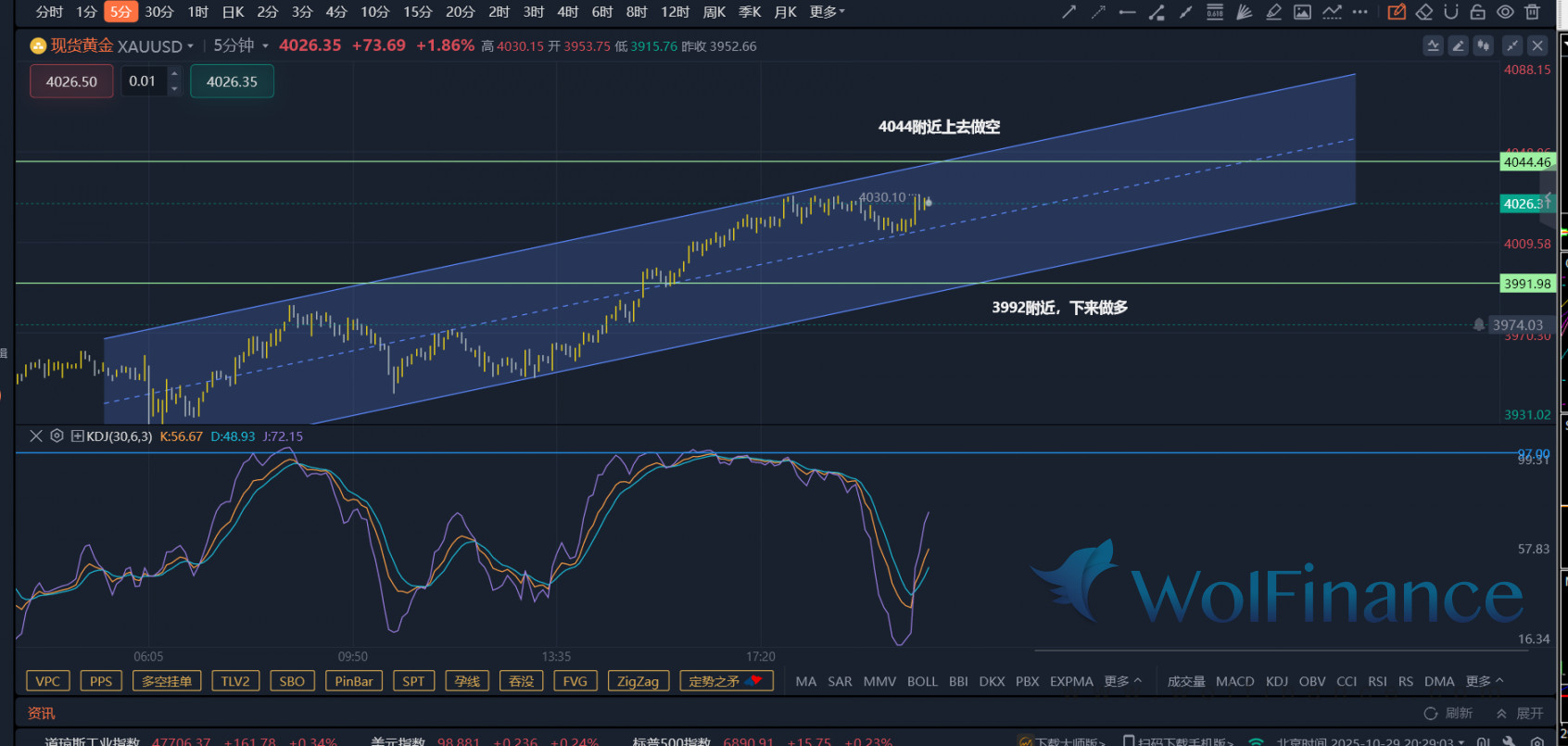This screenshot has height=746, width=1568.
Task: Click the trash icon to delete drawings
Action: (1533, 12)
